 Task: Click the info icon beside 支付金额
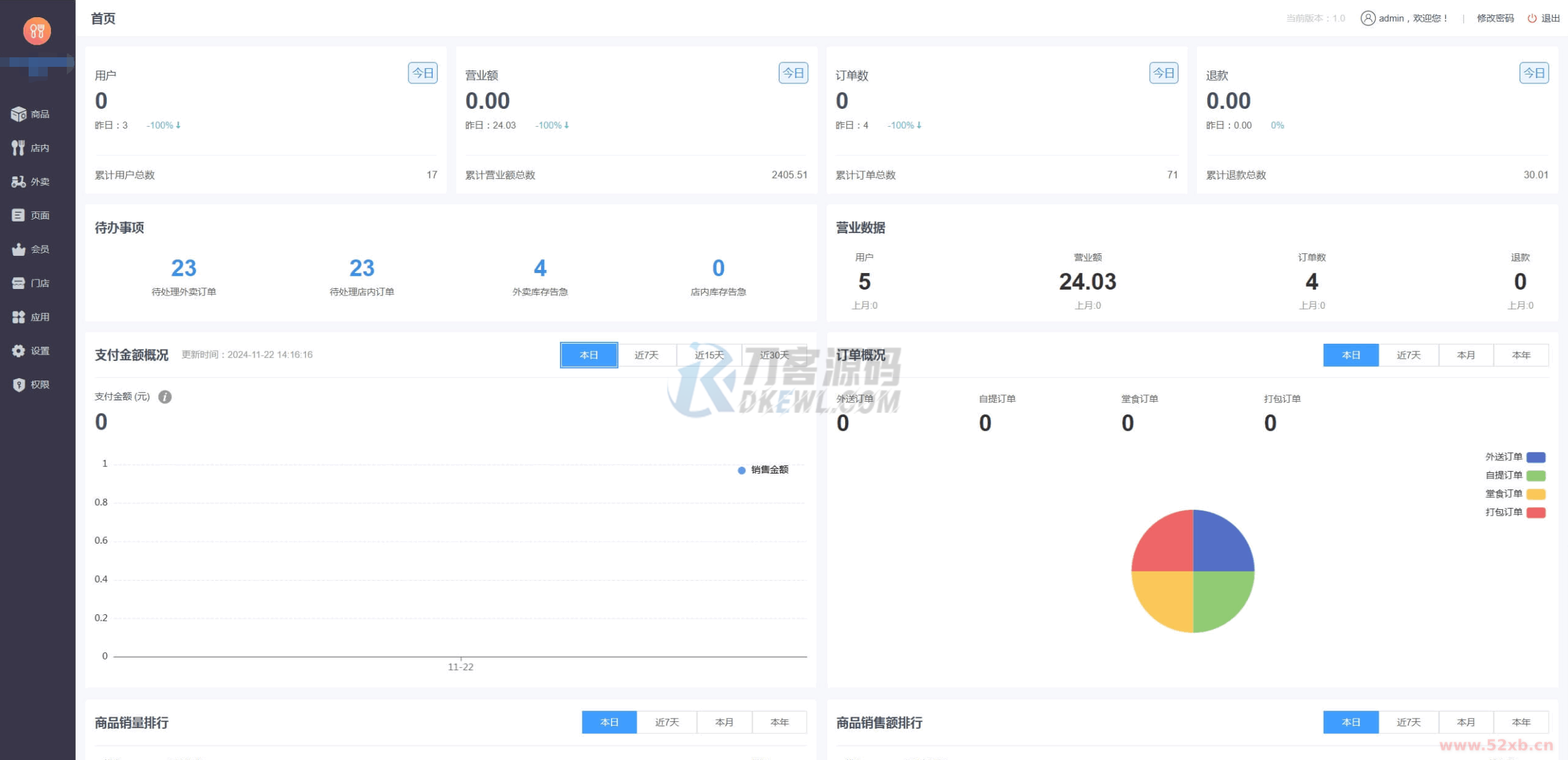pyautogui.click(x=165, y=397)
